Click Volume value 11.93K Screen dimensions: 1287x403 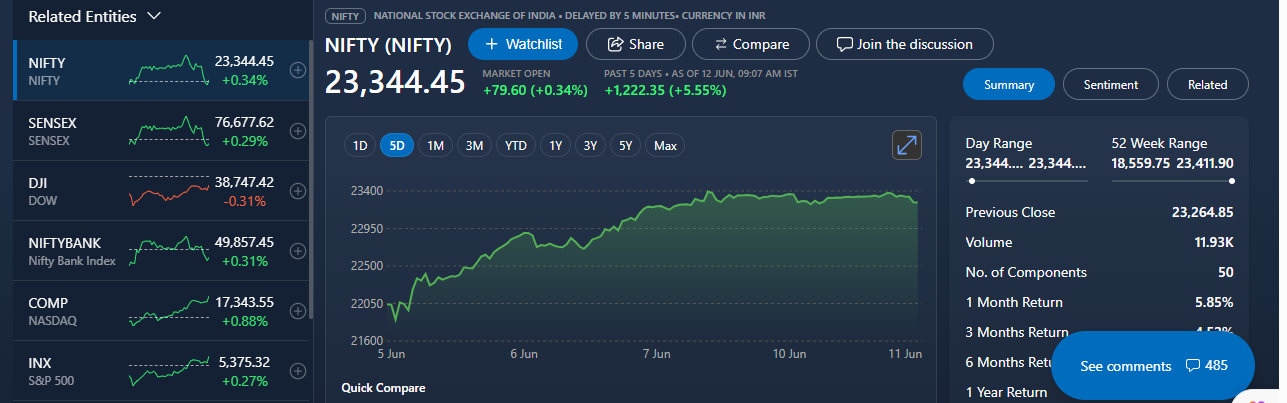click(x=1213, y=242)
